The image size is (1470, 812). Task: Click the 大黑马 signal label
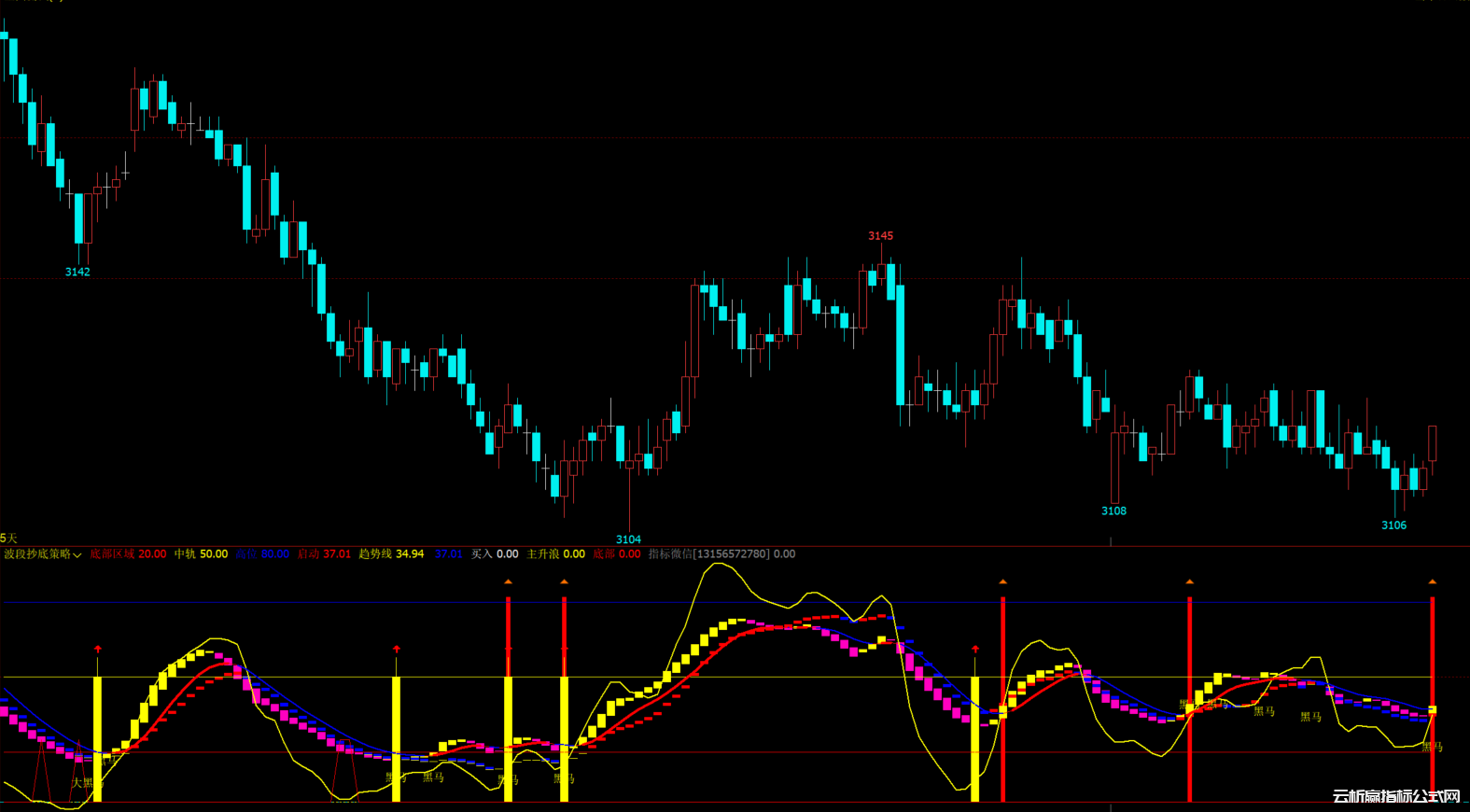[84, 782]
